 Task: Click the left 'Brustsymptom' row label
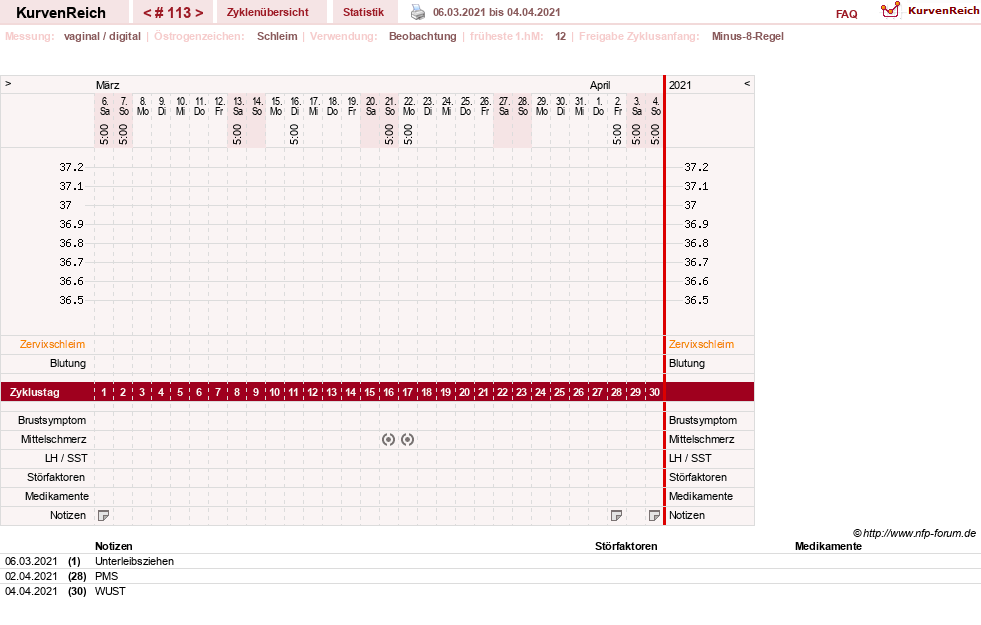(x=52, y=420)
